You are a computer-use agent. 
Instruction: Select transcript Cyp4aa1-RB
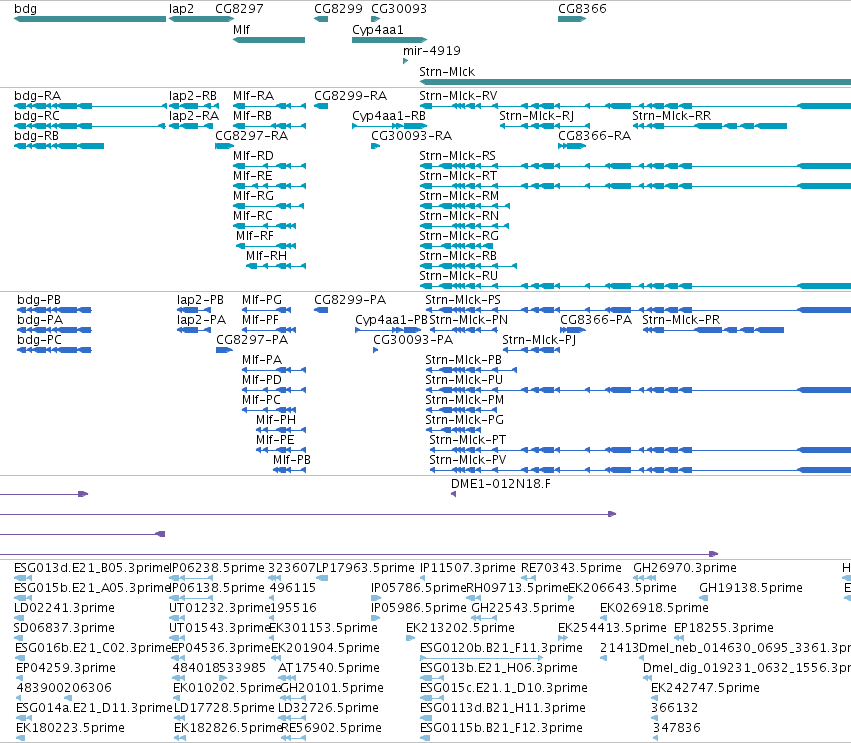click(389, 116)
